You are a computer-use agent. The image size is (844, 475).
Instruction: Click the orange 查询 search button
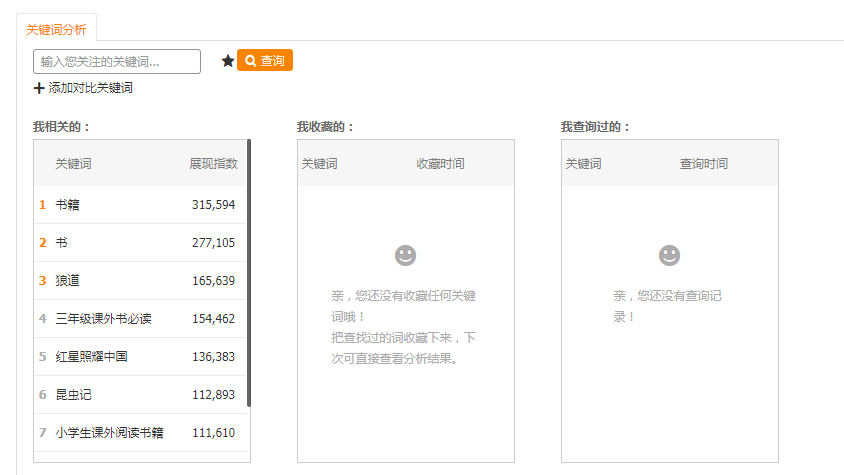point(265,61)
